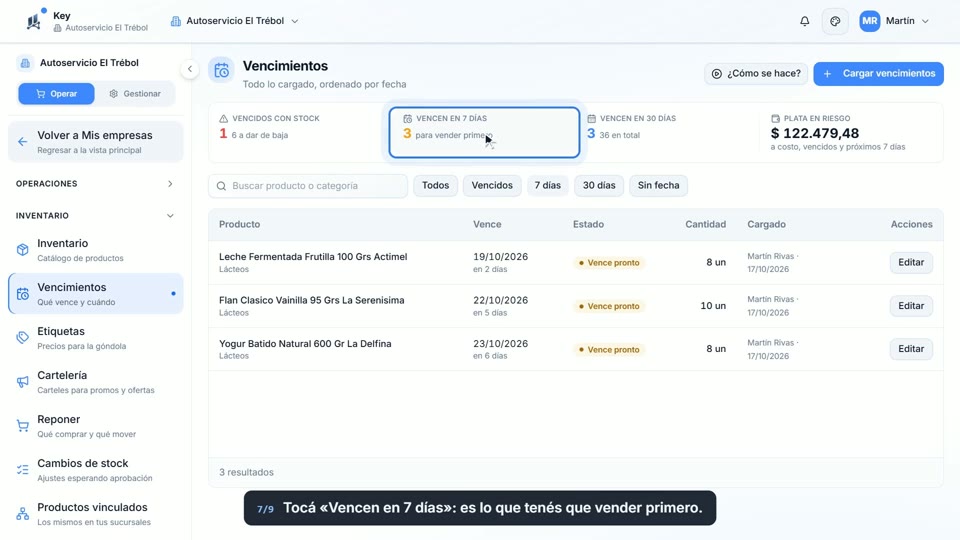Click the Estado column header
The width and height of the screenshot is (960, 540).
588,224
